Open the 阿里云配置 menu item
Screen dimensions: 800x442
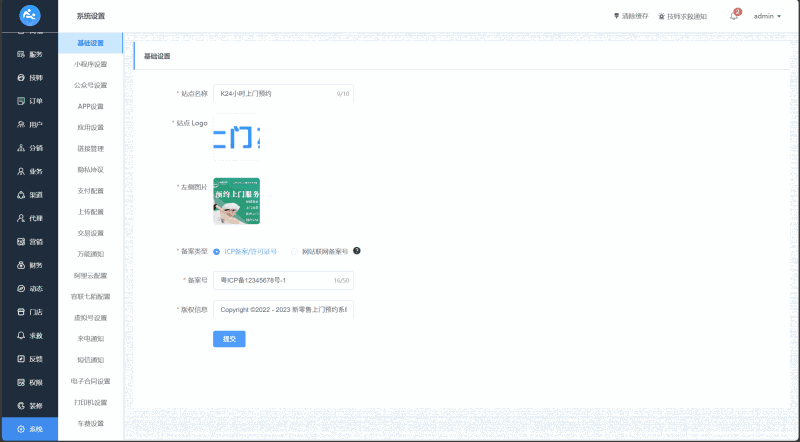(90, 276)
